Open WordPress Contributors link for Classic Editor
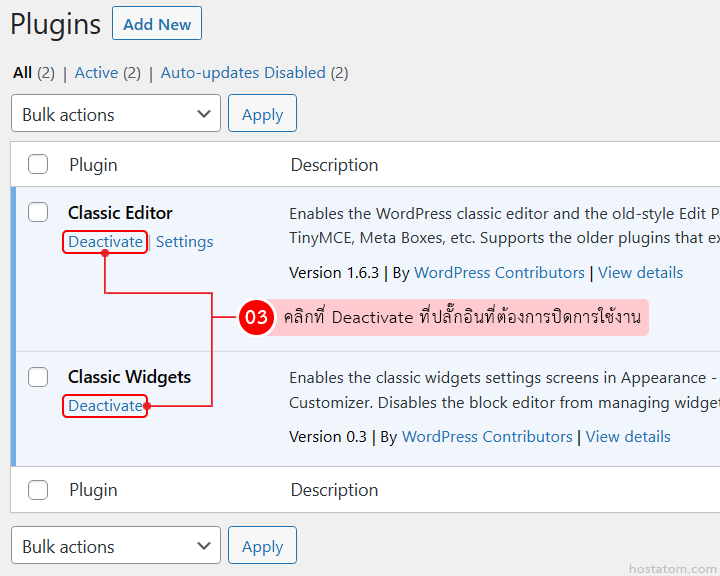Image resolution: width=720 pixels, height=576 pixels. pyautogui.click(x=499, y=273)
